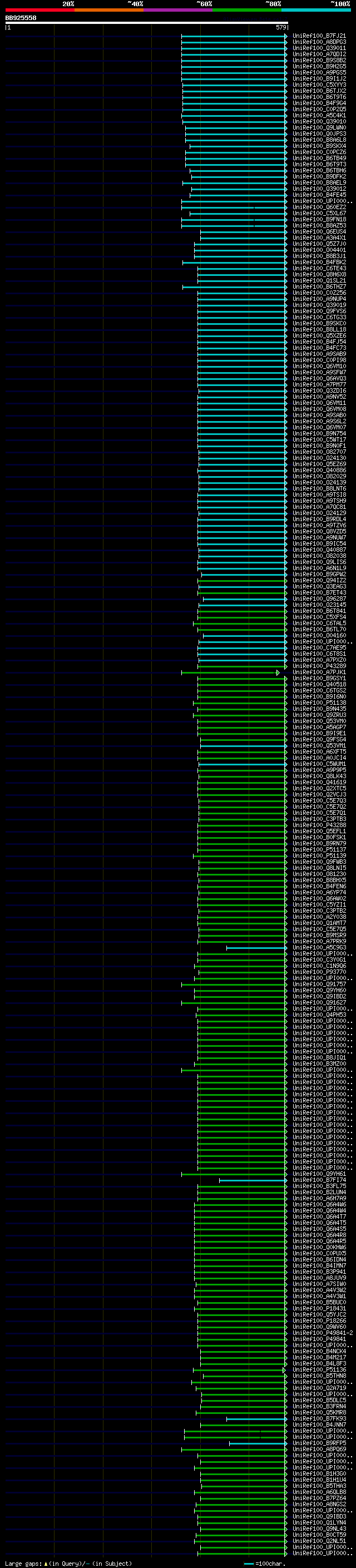Select label UniRef100_O04401
The image size is (356, 1568).
coord(319,250)
